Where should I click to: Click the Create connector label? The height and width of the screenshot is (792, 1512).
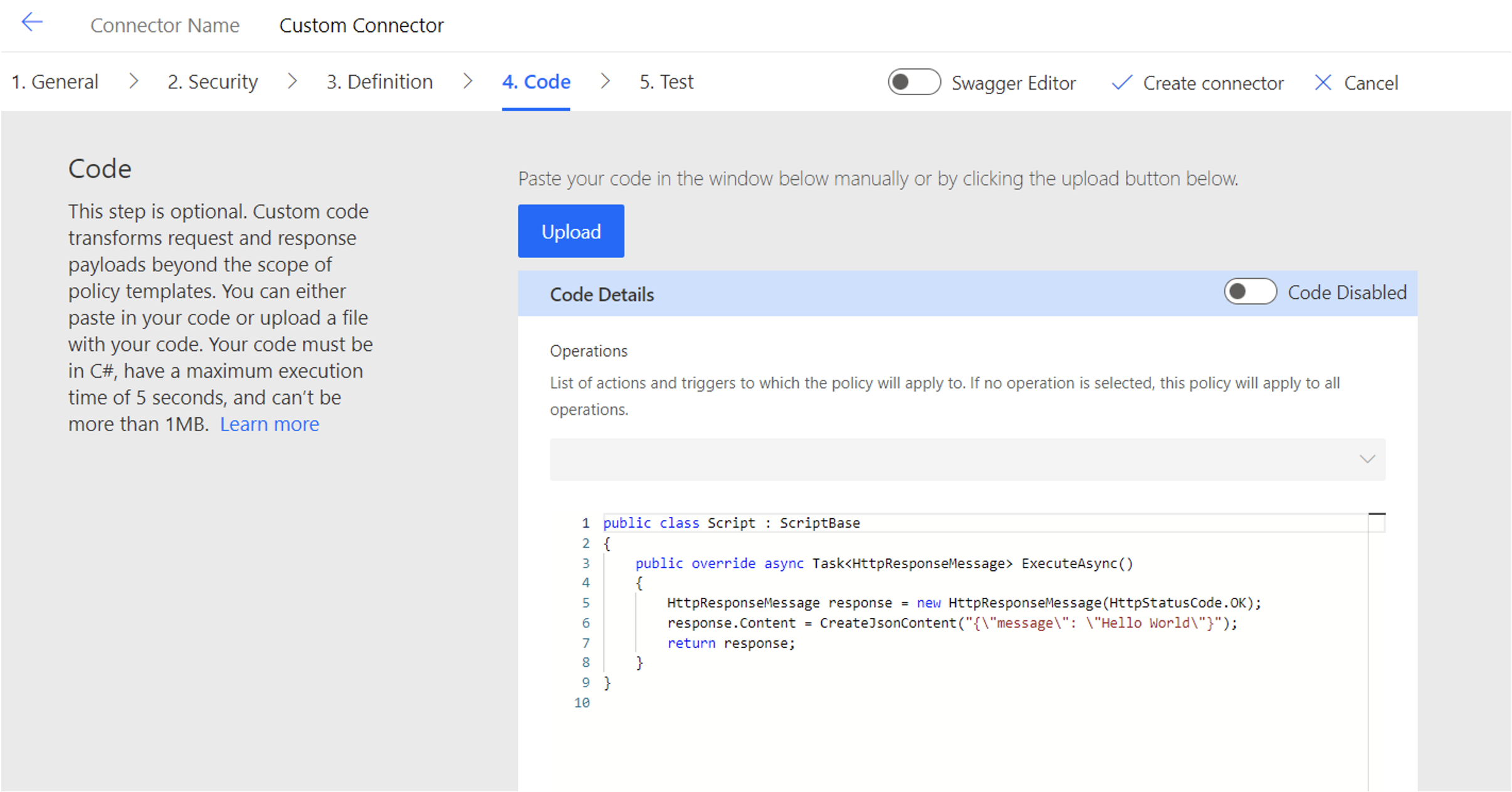click(x=1213, y=83)
